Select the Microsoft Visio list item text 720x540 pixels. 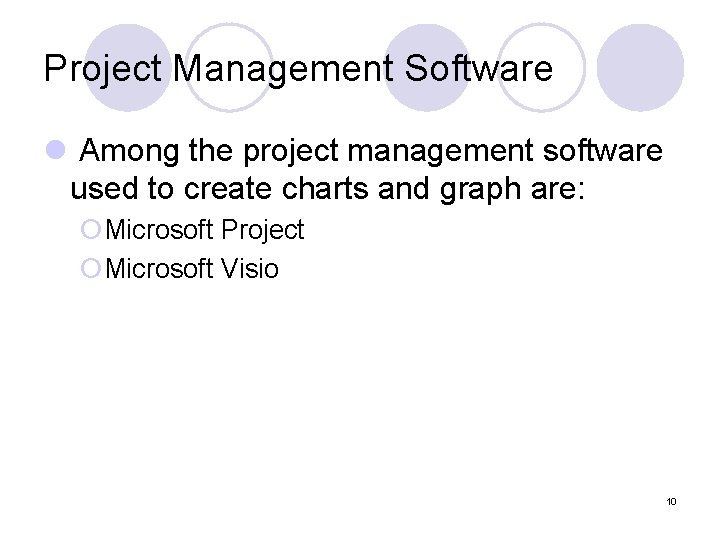click(x=191, y=269)
